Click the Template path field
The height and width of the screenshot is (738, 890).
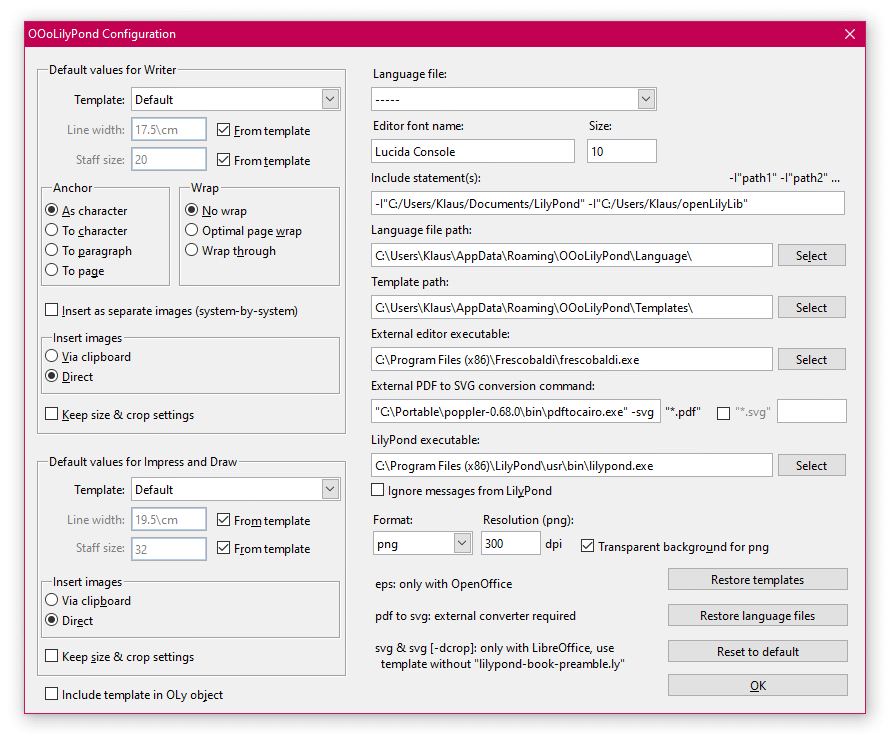pyautogui.click(x=572, y=308)
